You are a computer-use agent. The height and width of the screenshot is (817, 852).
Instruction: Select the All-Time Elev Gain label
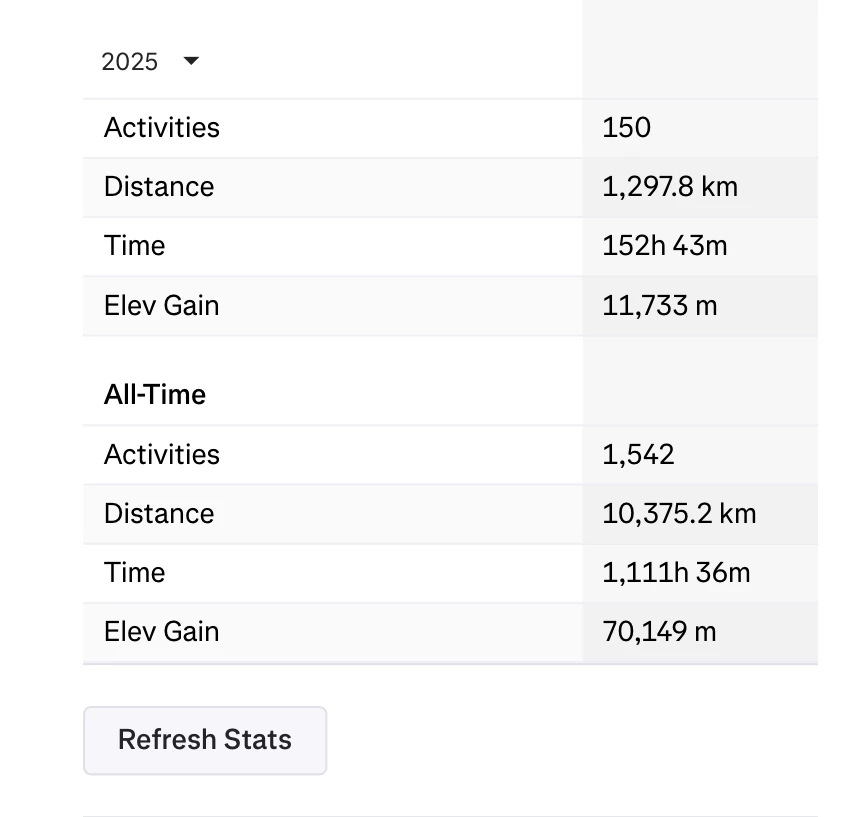tap(161, 632)
